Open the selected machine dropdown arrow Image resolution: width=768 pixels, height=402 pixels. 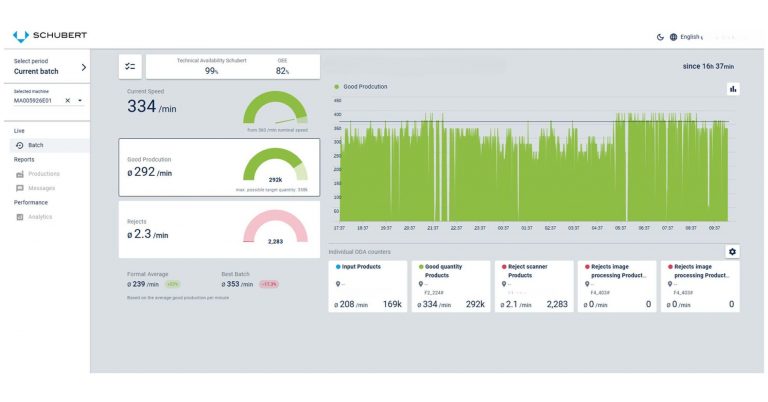(80, 101)
